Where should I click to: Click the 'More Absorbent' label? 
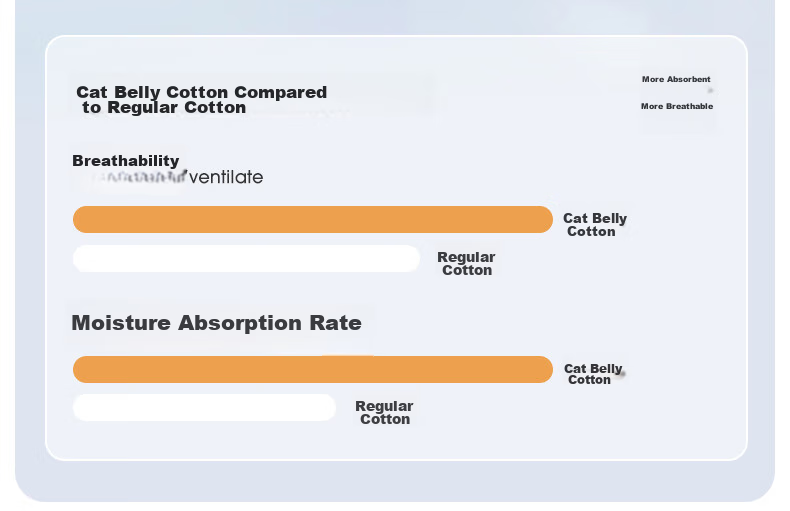pyautogui.click(x=676, y=79)
